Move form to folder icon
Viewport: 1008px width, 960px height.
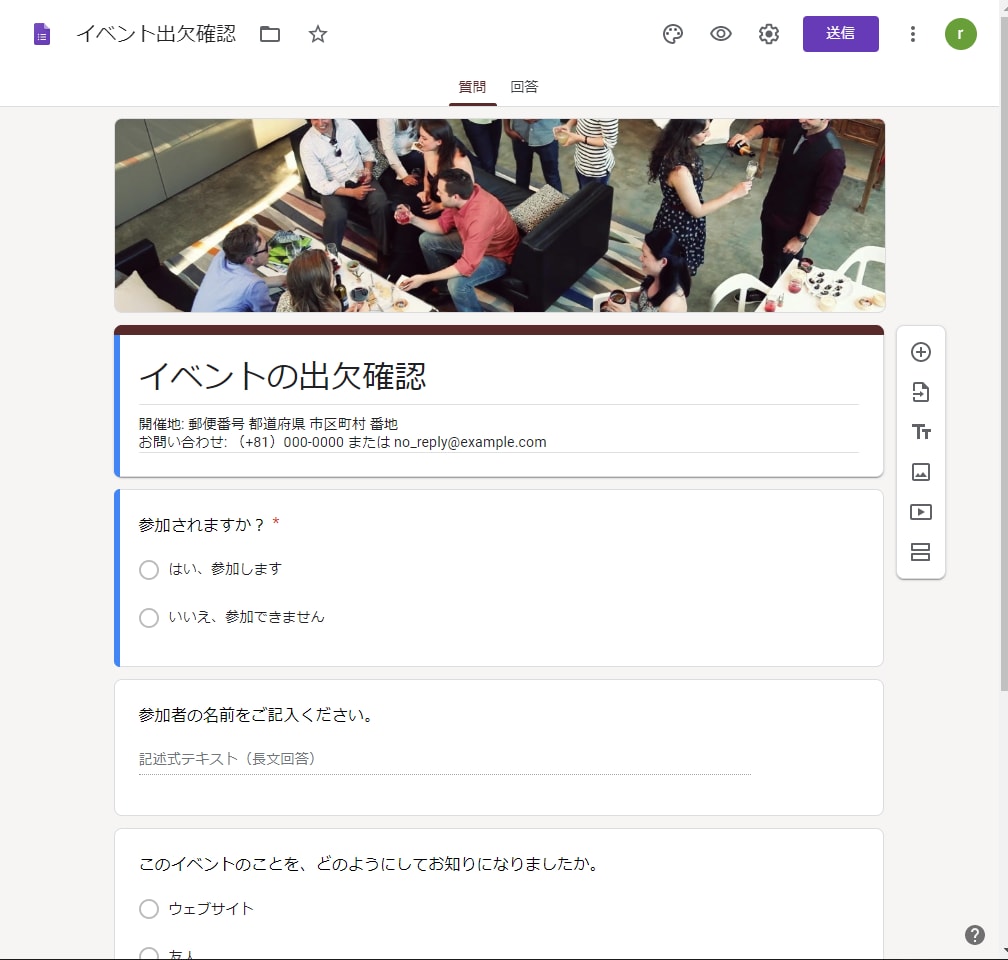[269, 34]
